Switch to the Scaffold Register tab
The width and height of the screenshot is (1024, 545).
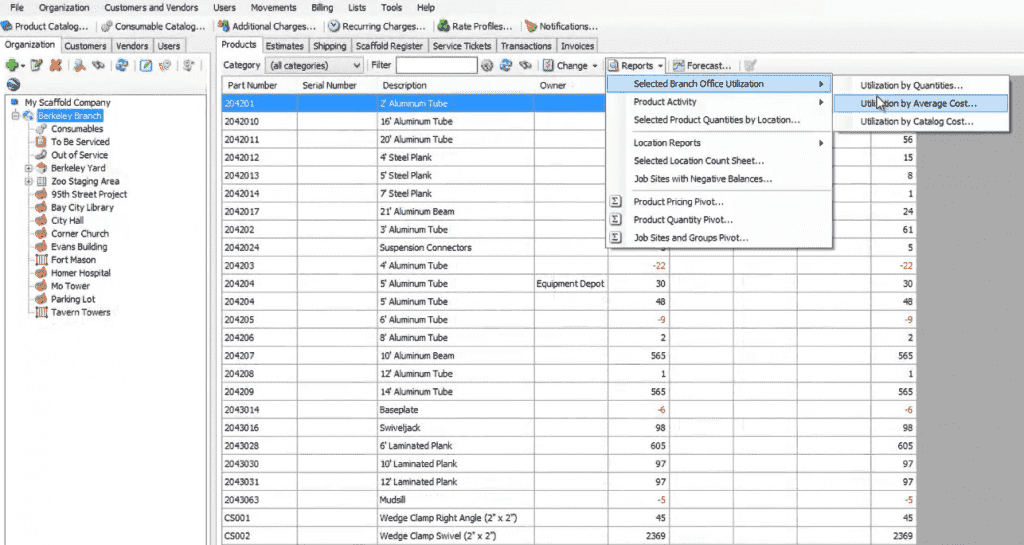(390, 46)
